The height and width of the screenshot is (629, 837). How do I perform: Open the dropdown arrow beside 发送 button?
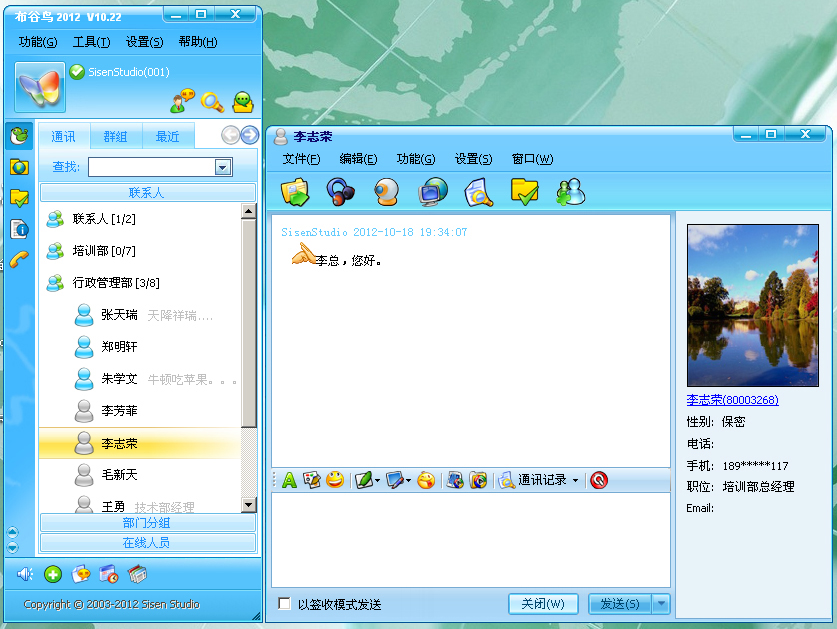pyautogui.click(x=661, y=604)
